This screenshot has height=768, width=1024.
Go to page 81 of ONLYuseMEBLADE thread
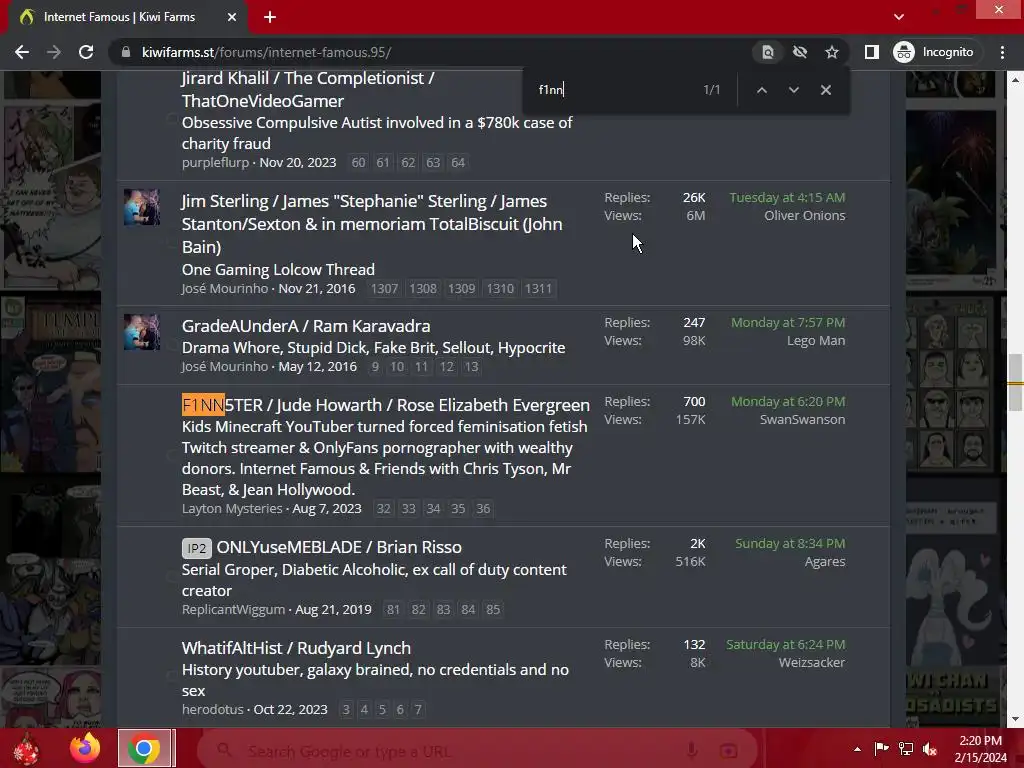[x=393, y=610]
